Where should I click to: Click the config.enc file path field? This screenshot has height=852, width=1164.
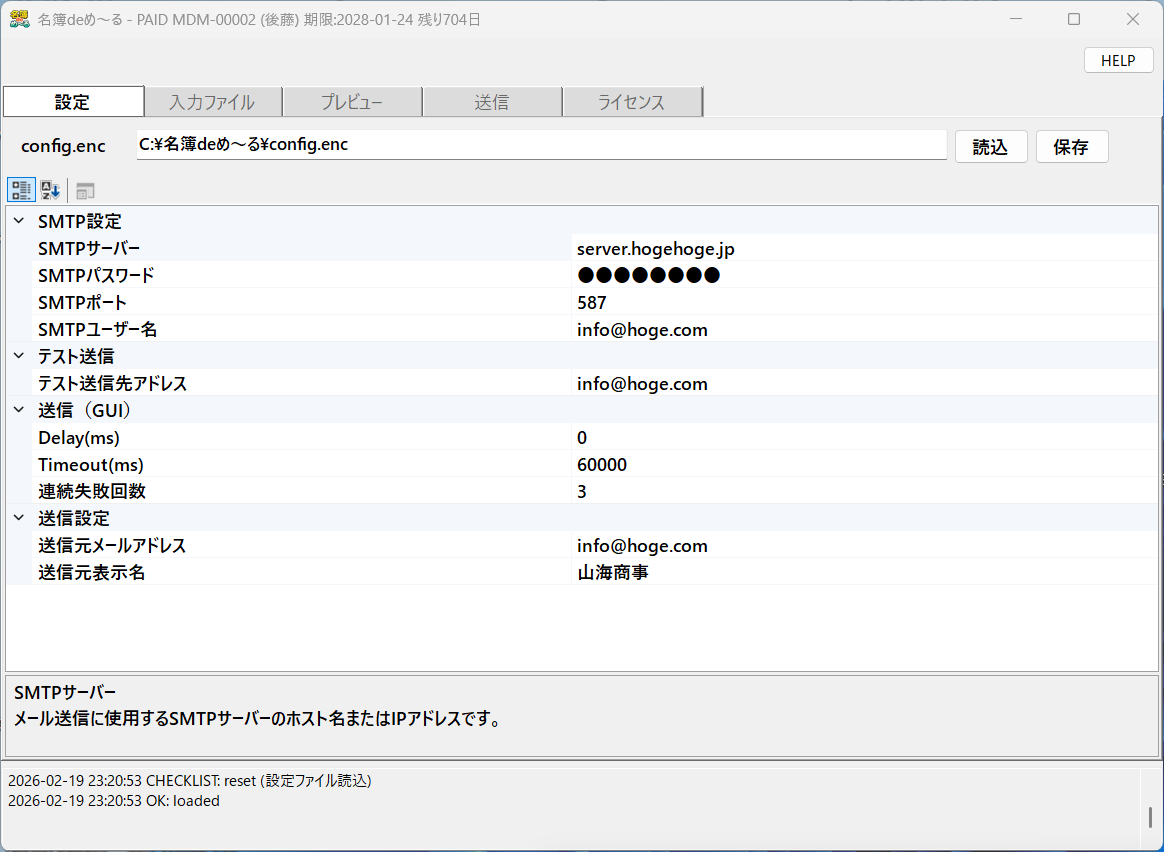click(540, 145)
